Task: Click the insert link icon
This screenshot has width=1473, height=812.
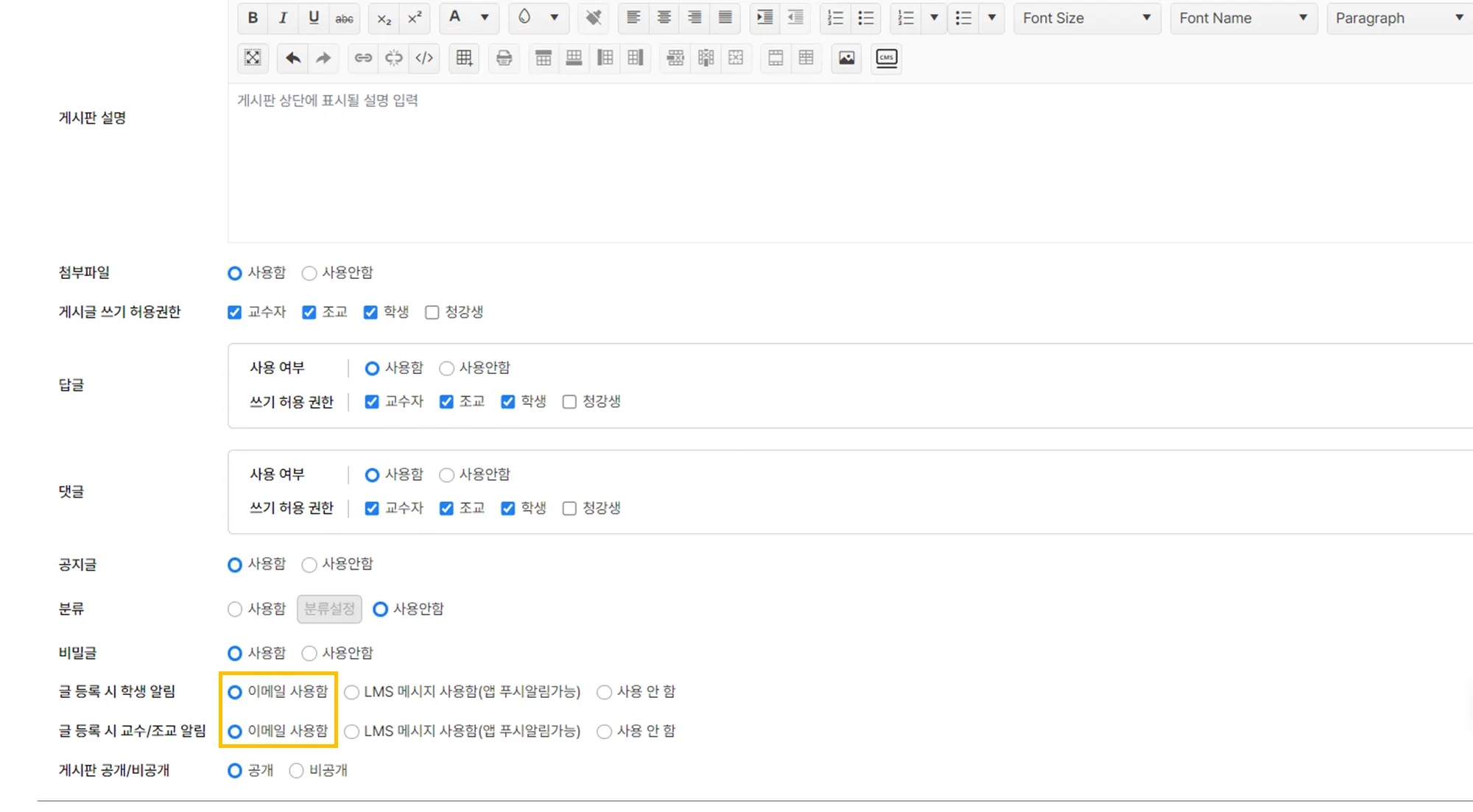Action: (363, 57)
